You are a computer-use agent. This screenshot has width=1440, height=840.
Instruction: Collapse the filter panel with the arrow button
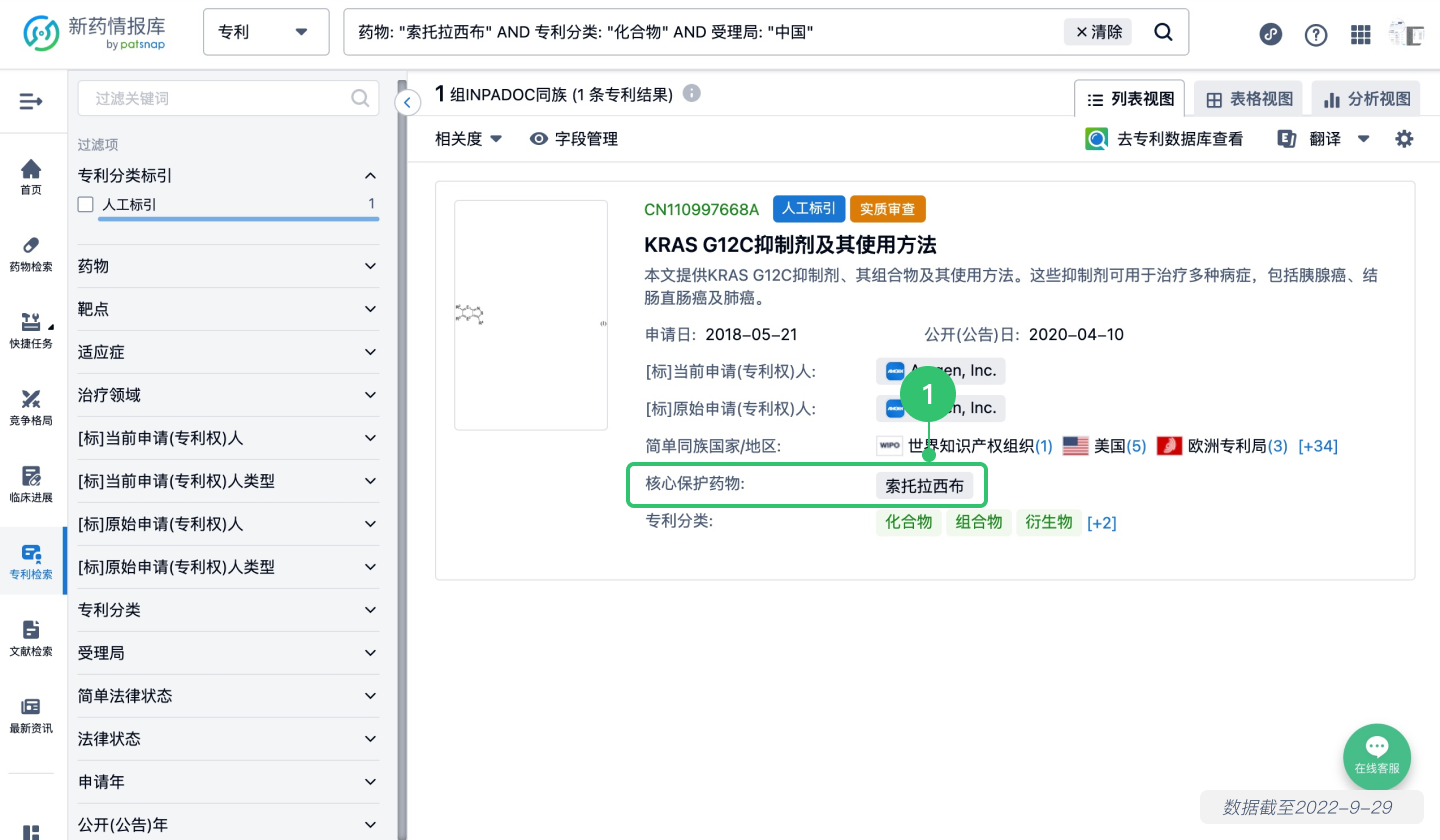tap(407, 102)
